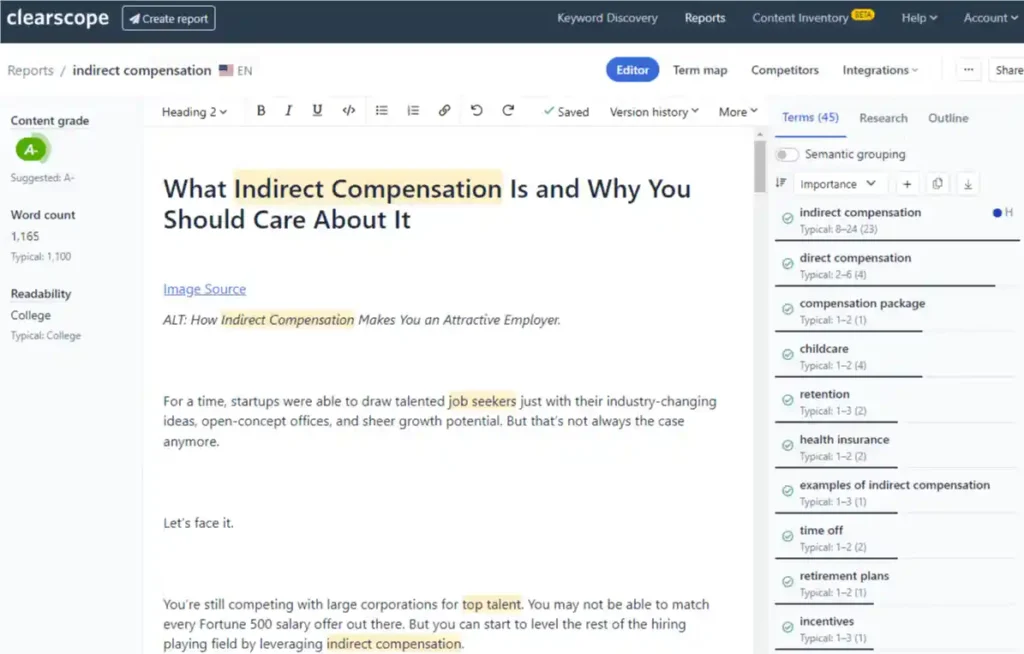Screen dimensions: 1024x654
Task: Toggle the checkmark for 'retention' term
Action: [x=788, y=400]
